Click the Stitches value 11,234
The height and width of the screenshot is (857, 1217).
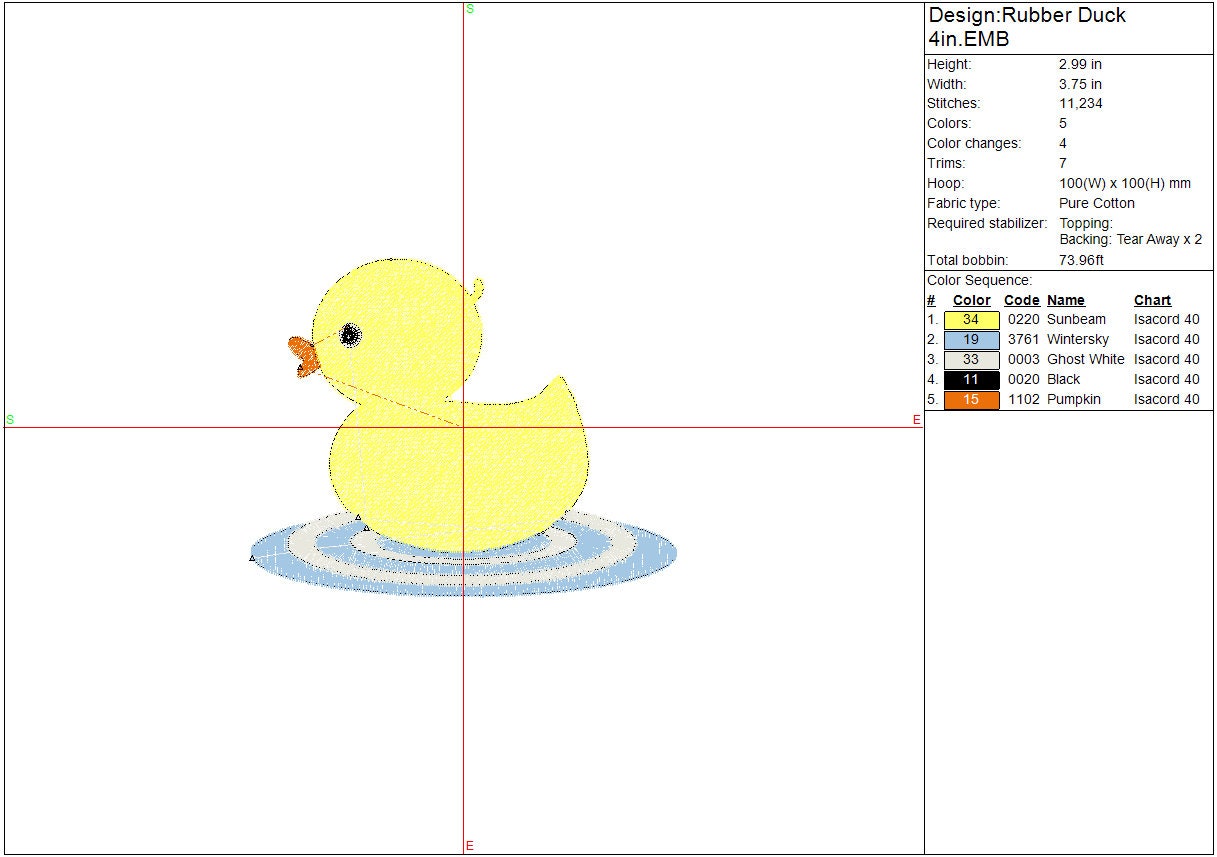pos(1081,104)
